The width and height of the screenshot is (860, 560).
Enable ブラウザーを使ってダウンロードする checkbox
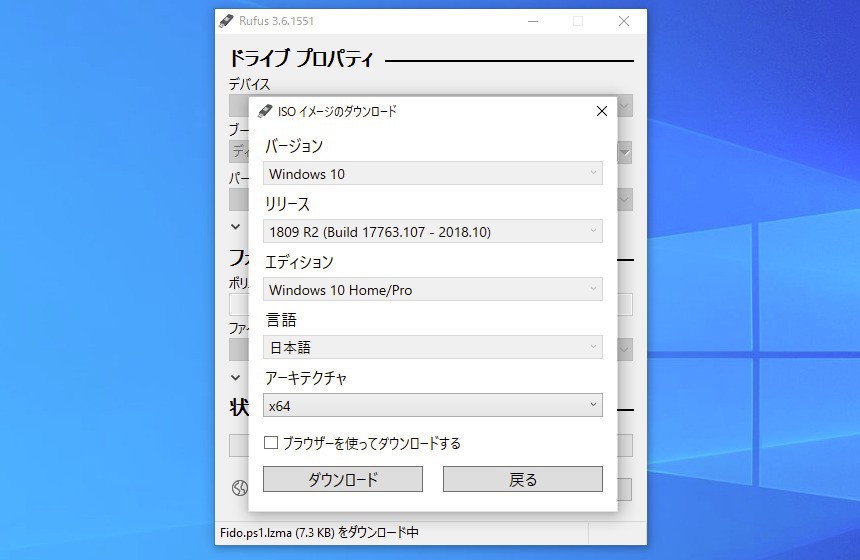coord(271,443)
